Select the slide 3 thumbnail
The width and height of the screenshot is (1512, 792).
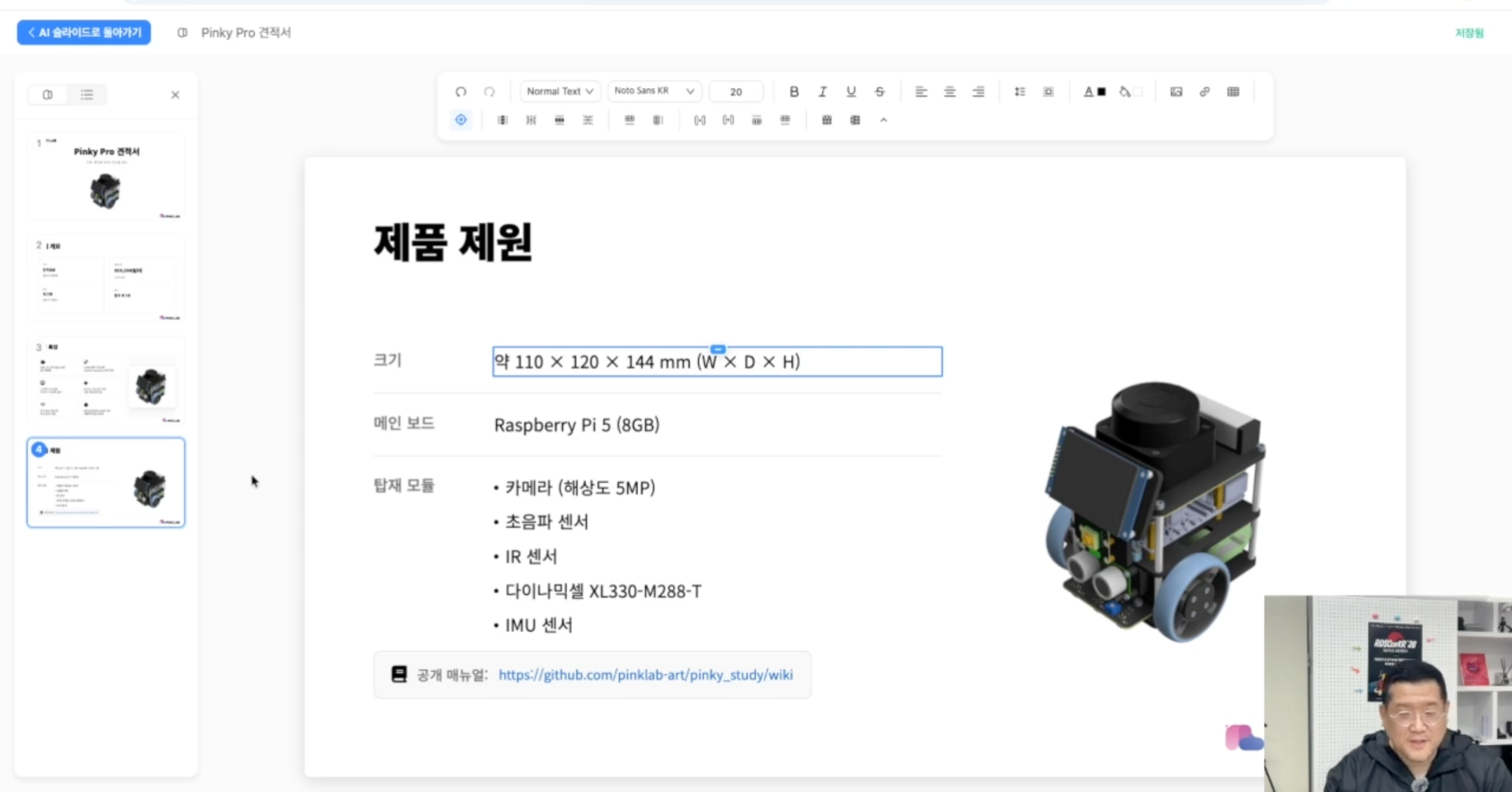click(106, 380)
